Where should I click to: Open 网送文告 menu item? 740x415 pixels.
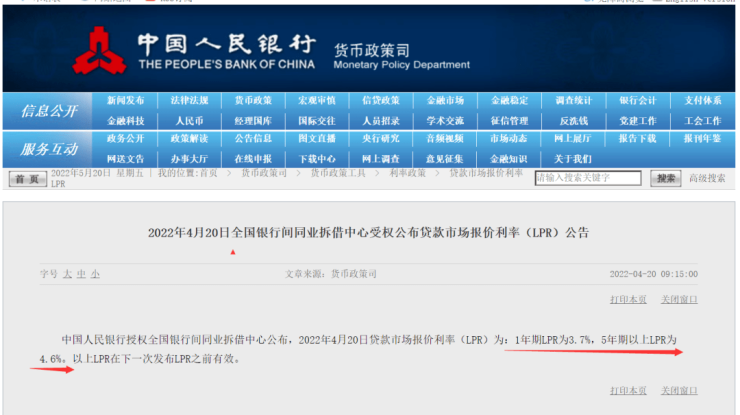coord(125,159)
